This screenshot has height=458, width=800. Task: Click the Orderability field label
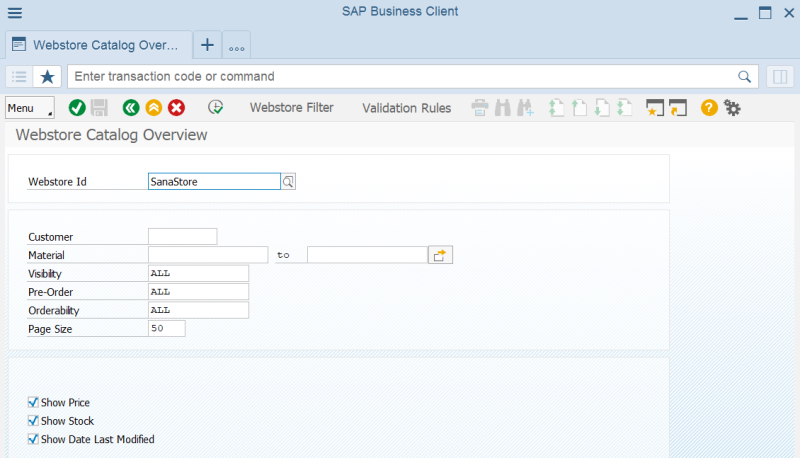54,311
